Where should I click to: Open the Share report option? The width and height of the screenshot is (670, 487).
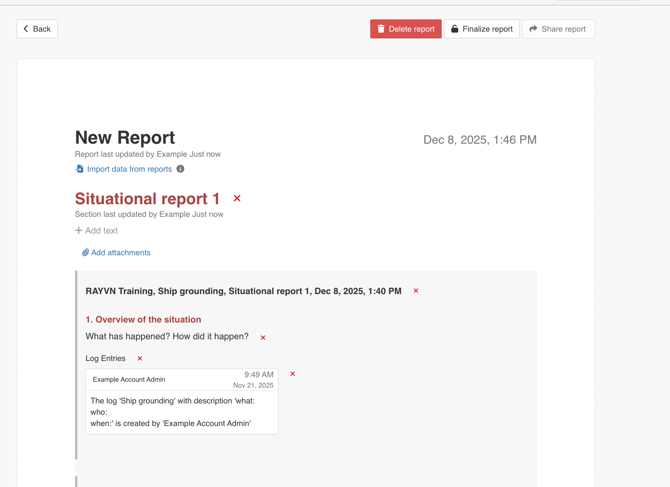558,29
